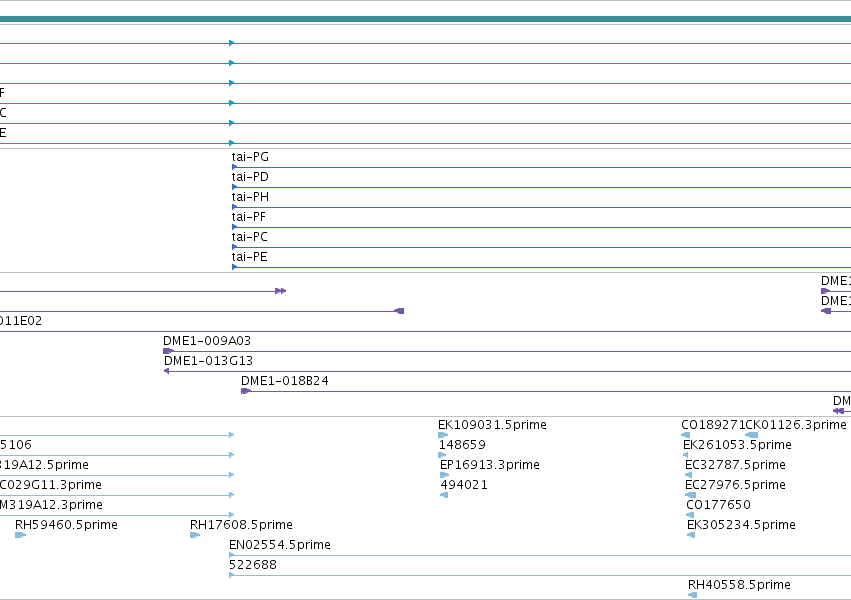Open EST label EK305234.5prime

[x=741, y=525]
